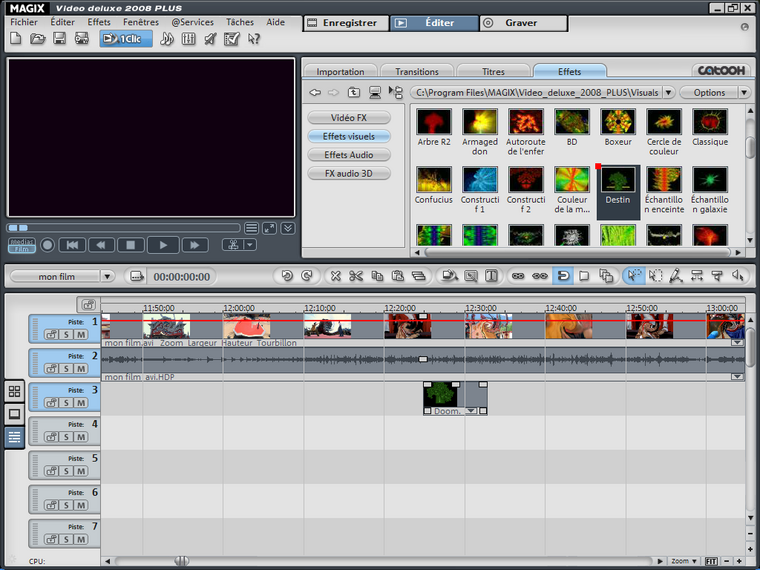The width and height of the screenshot is (760, 570).
Task: Select the curve pencil mouse mode
Action: click(x=676, y=276)
